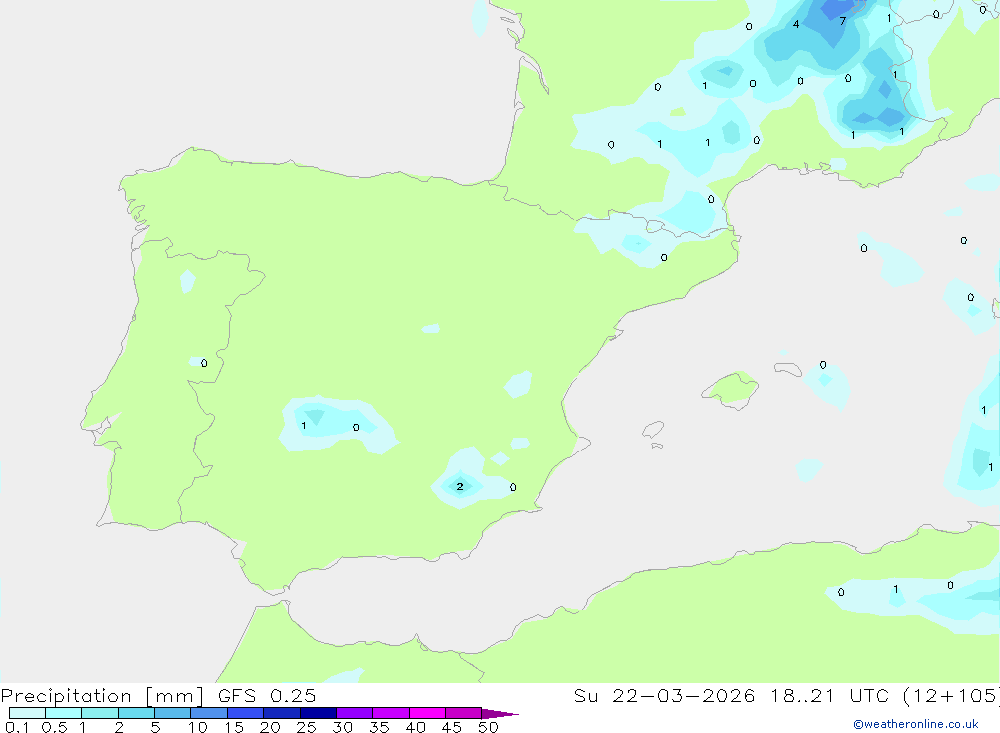Click the "Precipitation" title text
The image size is (1000, 733).
click(66, 696)
